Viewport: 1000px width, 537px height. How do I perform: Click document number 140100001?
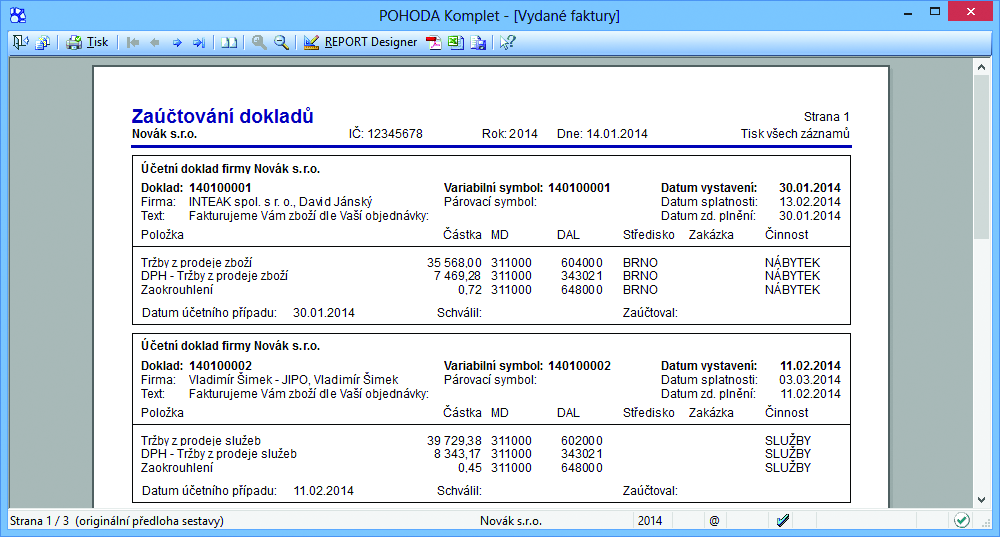click(220, 188)
